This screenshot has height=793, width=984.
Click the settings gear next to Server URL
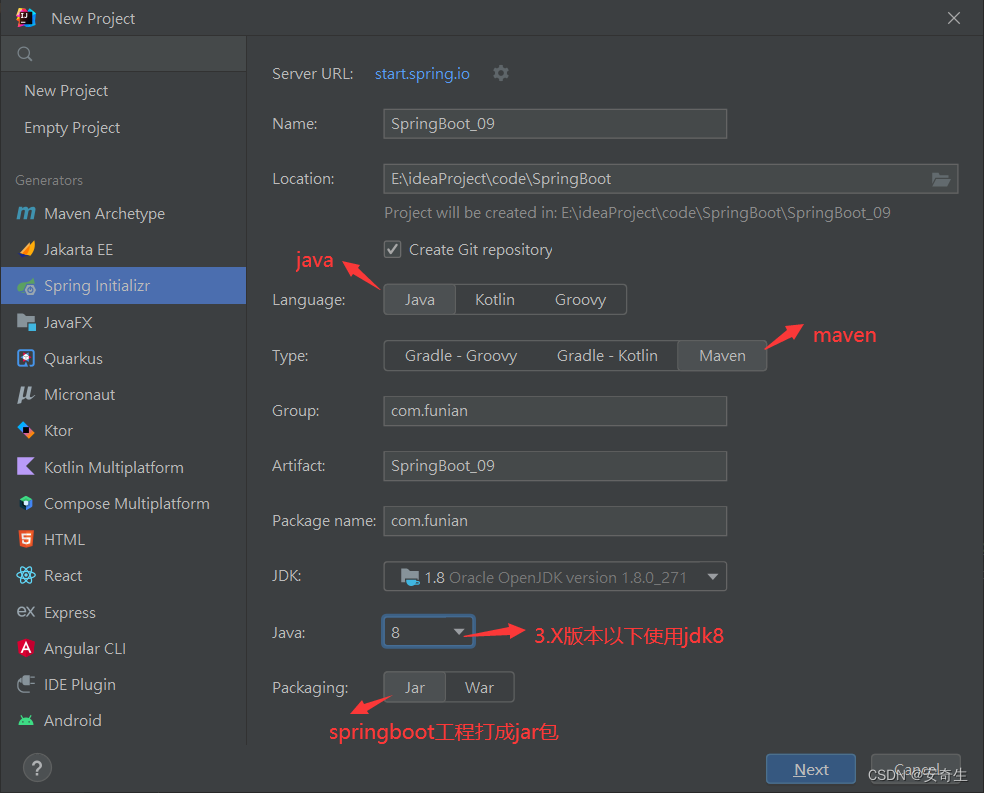pyautogui.click(x=500, y=73)
